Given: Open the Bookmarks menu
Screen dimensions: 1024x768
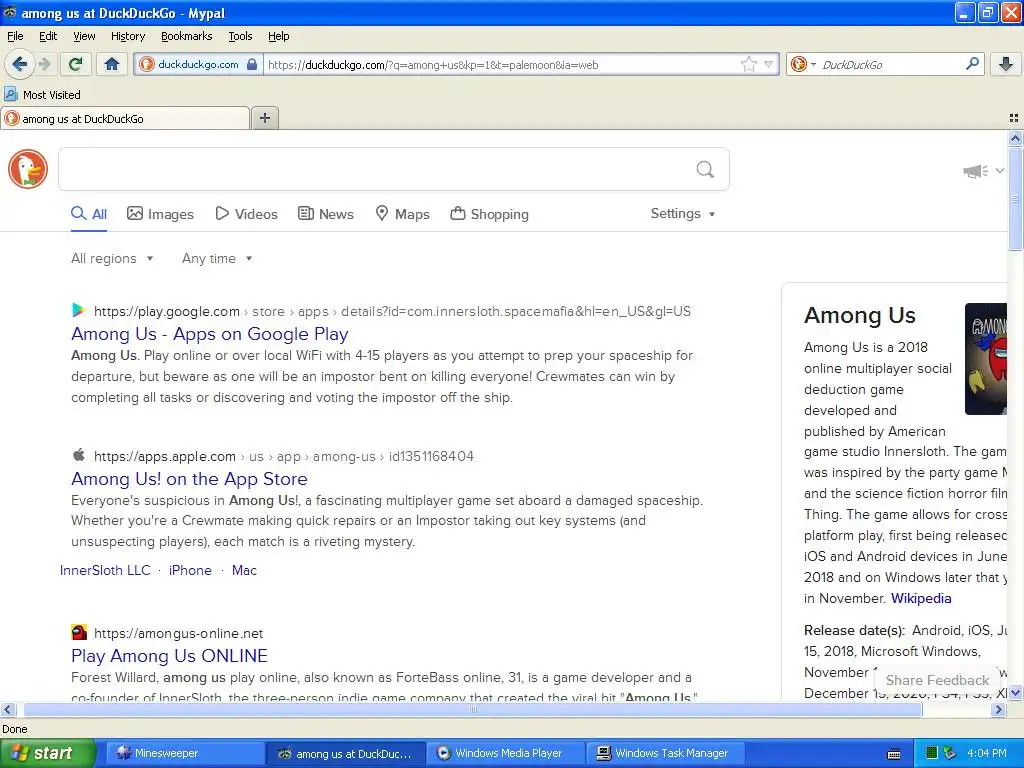Looking at the screenshot, I should click(x=186, y=36).
